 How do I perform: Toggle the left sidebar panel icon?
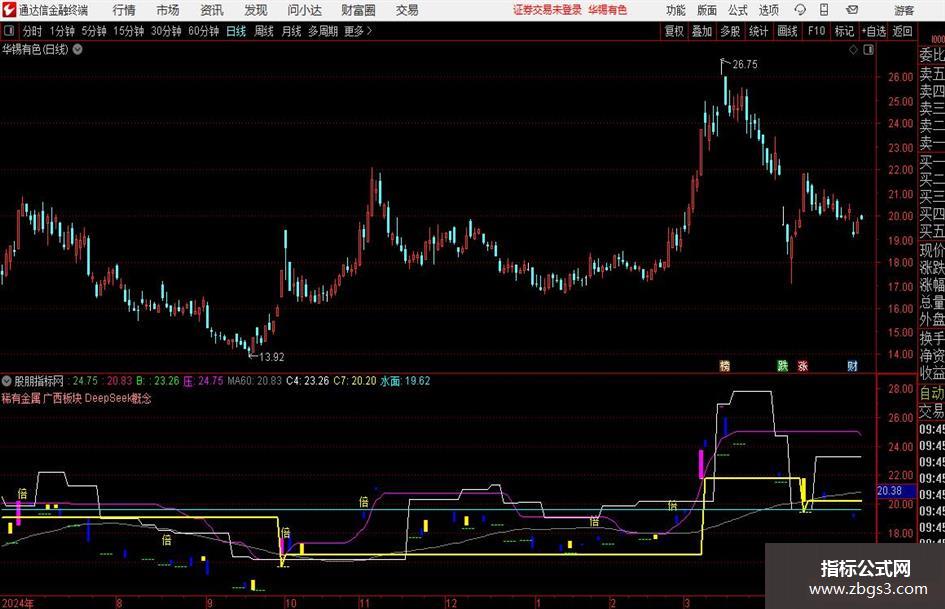(x=9, y=31)
